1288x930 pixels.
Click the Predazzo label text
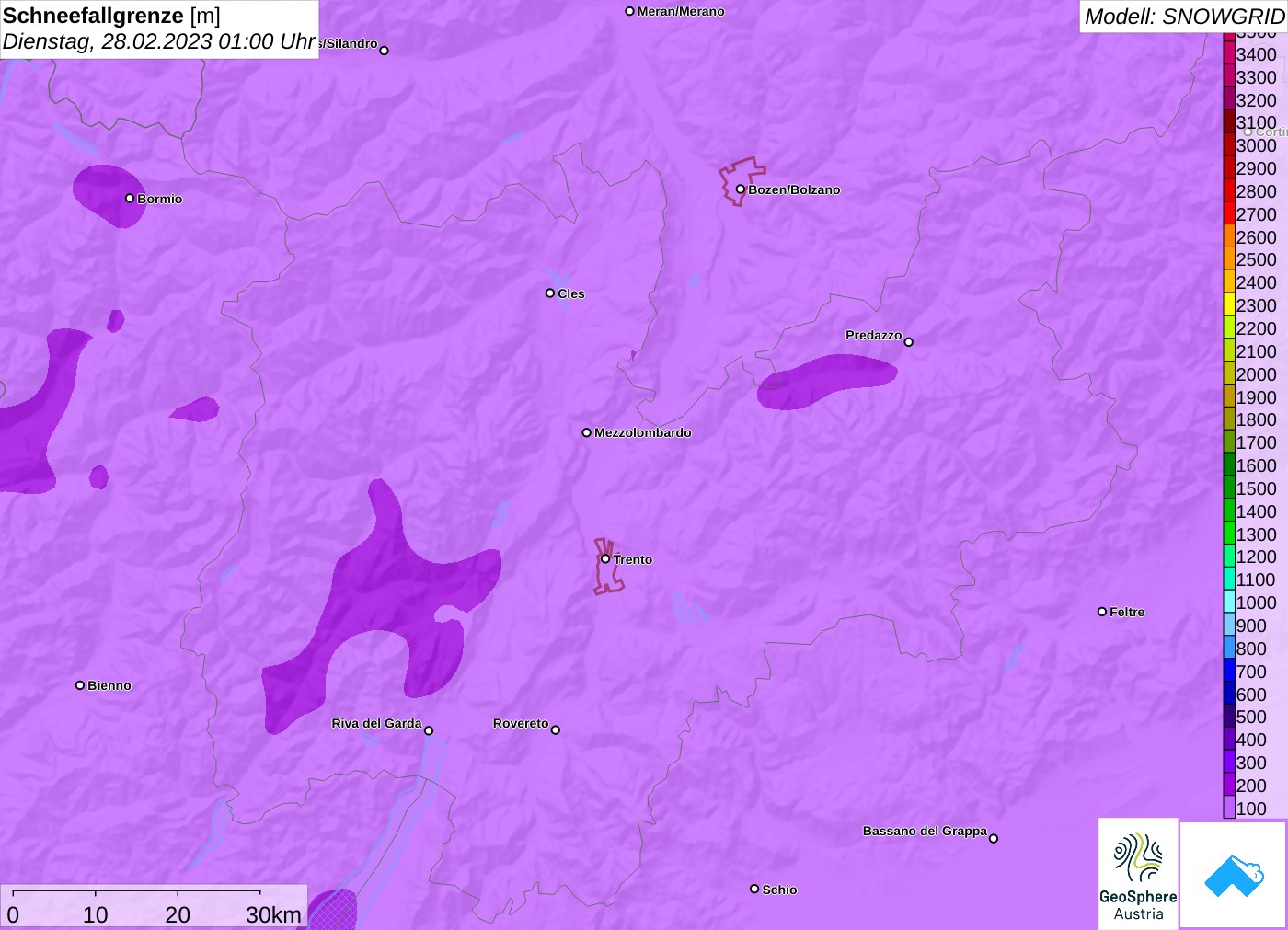874,335
